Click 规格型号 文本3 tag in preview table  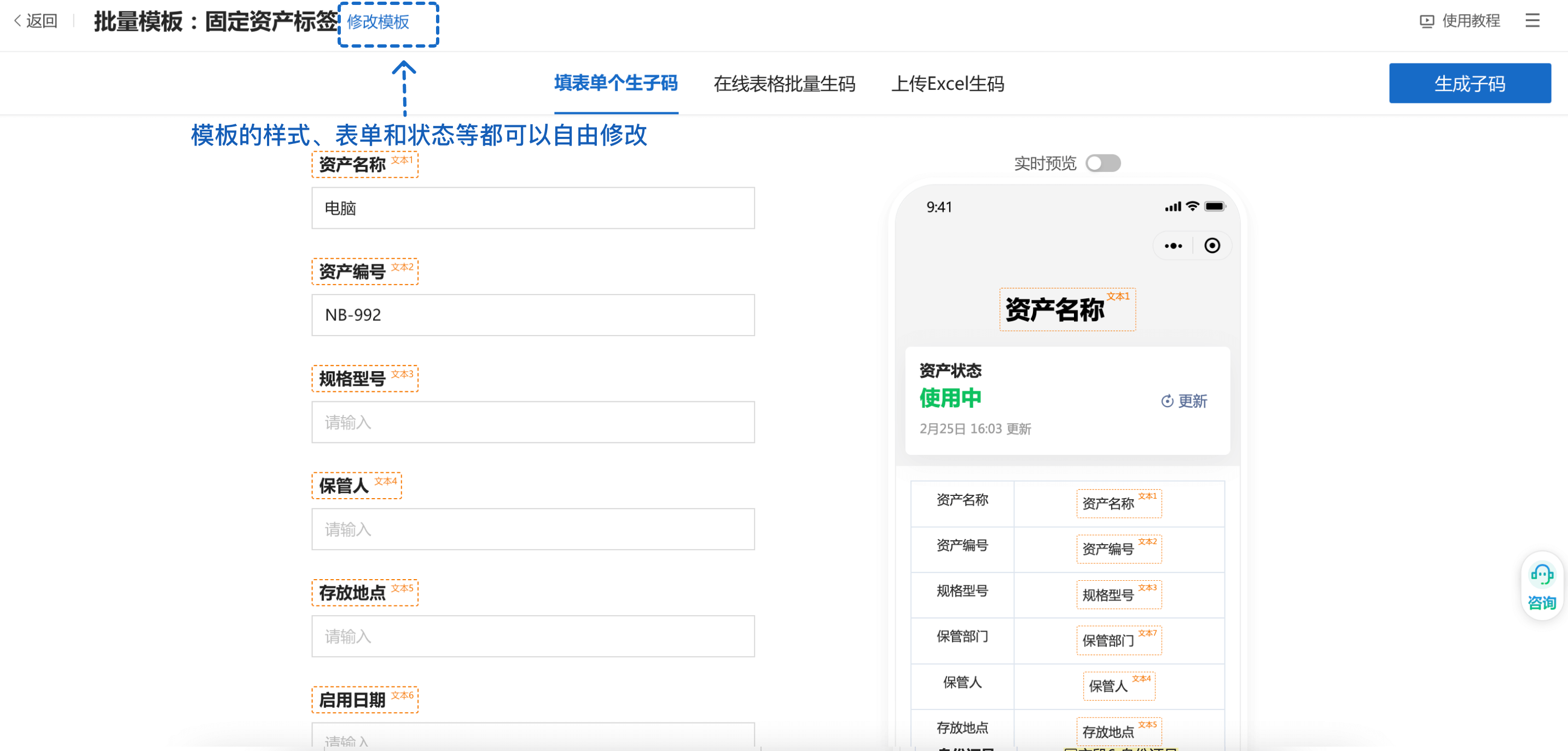(x=1119, y=594)
